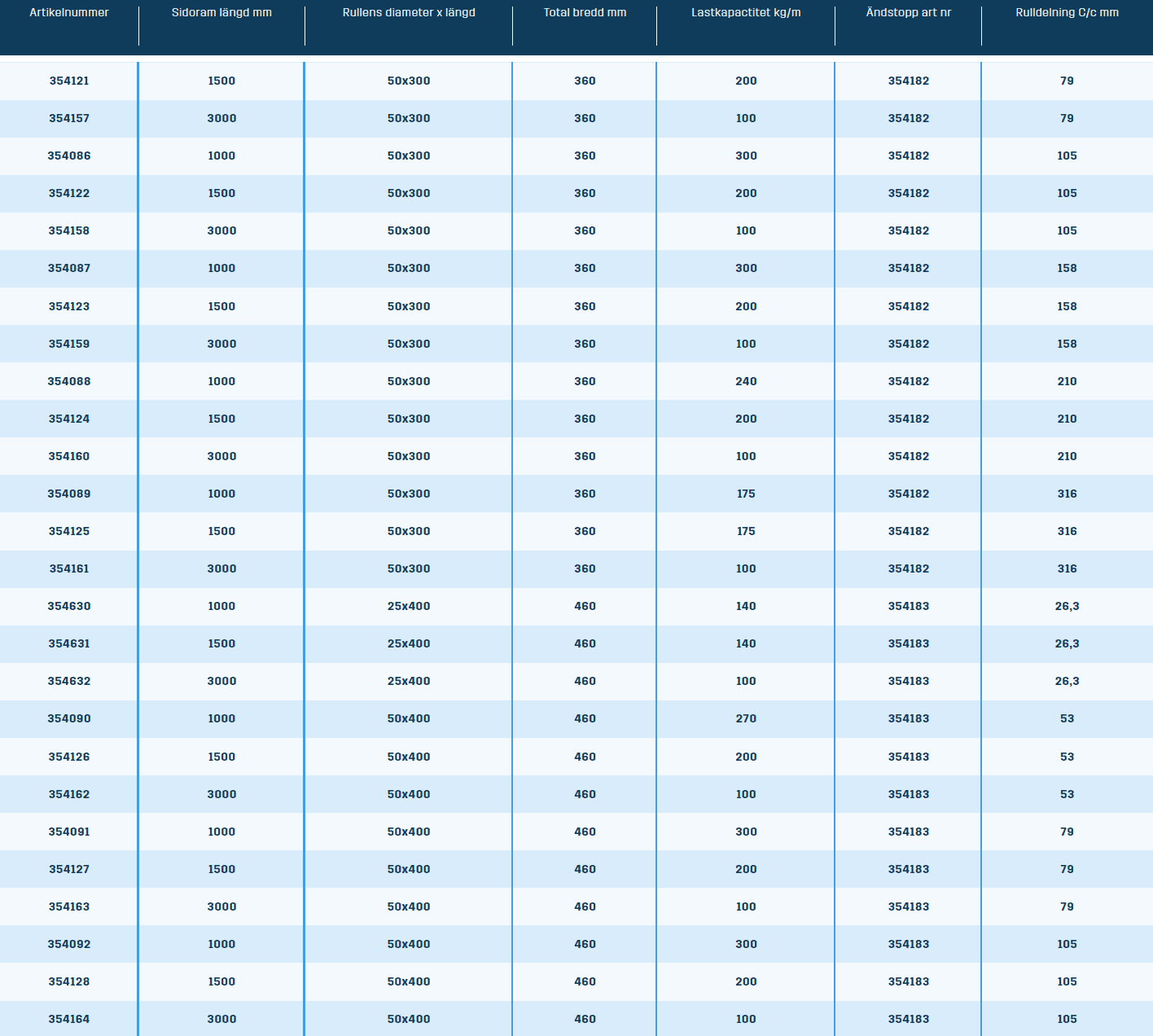Screen dimensions: 1153x1036
Task: Select article number 354161
Action: click(69, 569)
